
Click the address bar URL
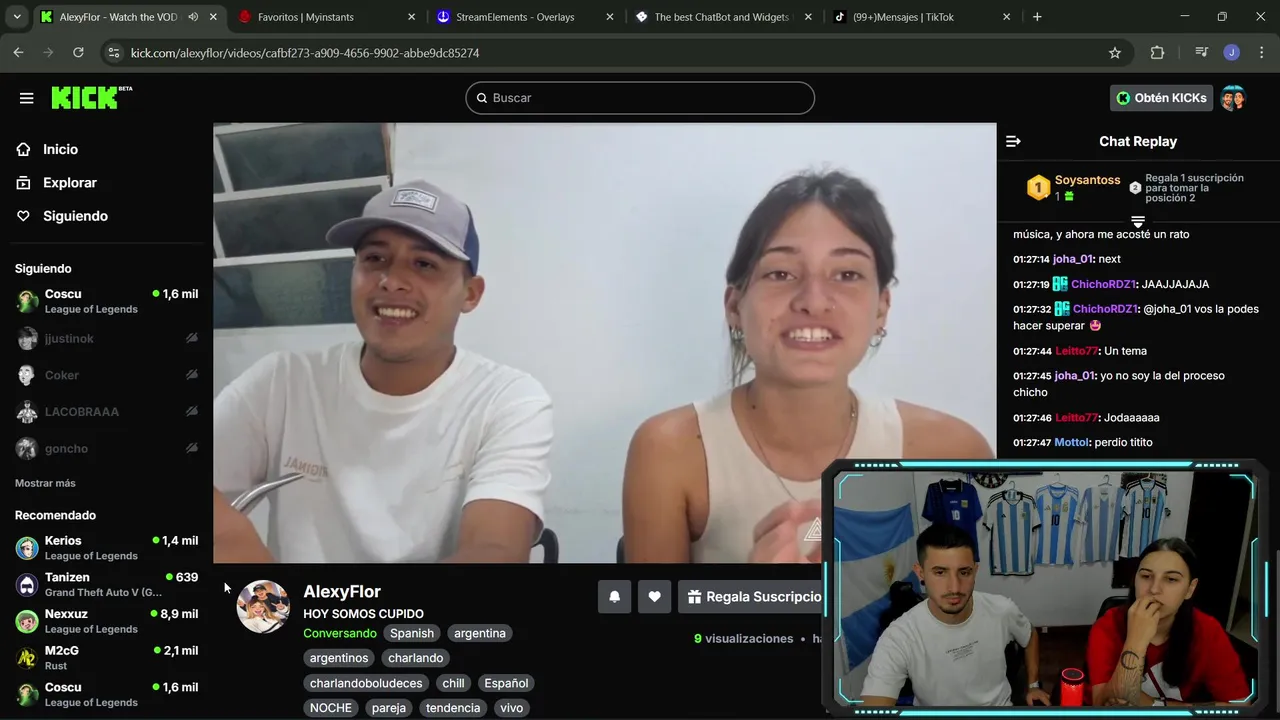(x=305, y=53)
